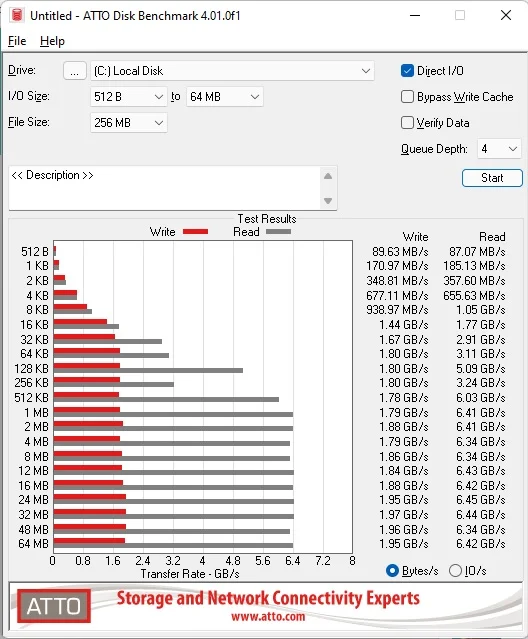
Task: Click the 938.97 MB/s write value
Action: 397,310
